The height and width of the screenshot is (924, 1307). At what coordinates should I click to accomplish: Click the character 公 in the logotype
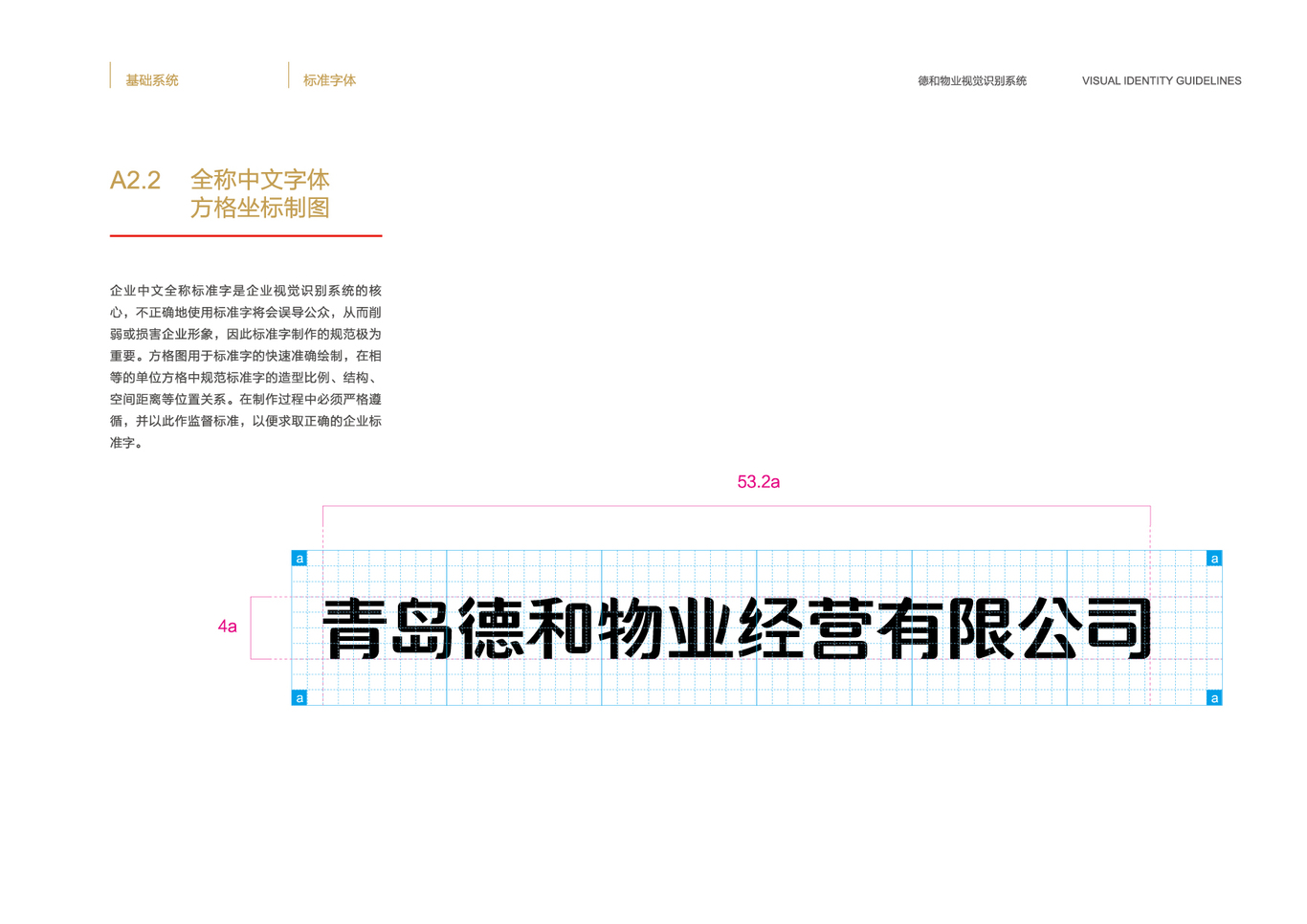pyautogui.click(x=1050, y=628)
